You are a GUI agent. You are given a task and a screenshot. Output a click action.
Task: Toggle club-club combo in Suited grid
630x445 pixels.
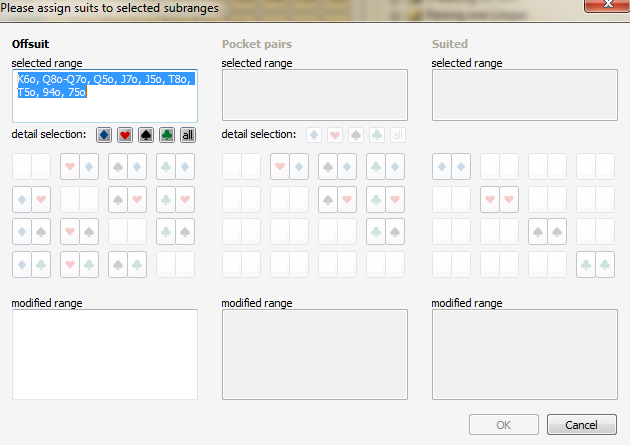[x=595, y=265]
